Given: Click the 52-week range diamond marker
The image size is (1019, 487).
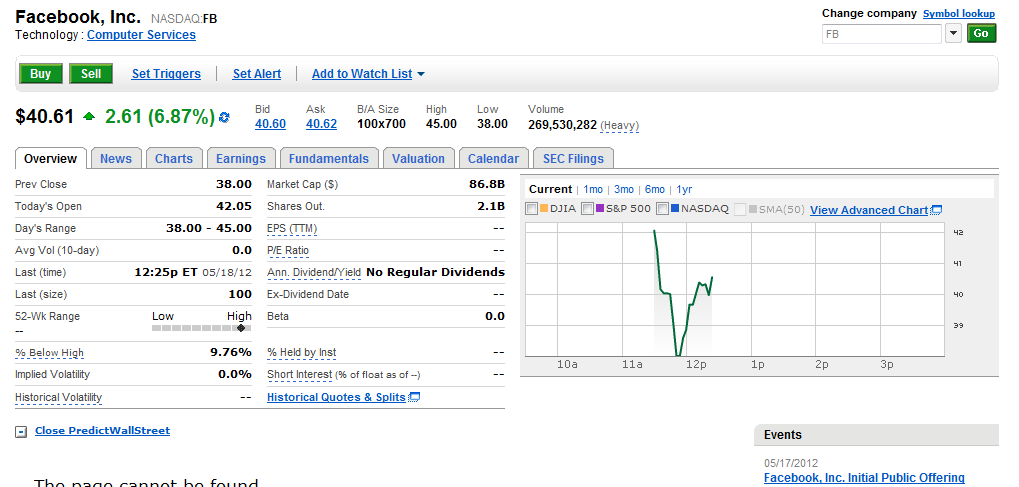Looking at the screenshot, I should 241,328.
